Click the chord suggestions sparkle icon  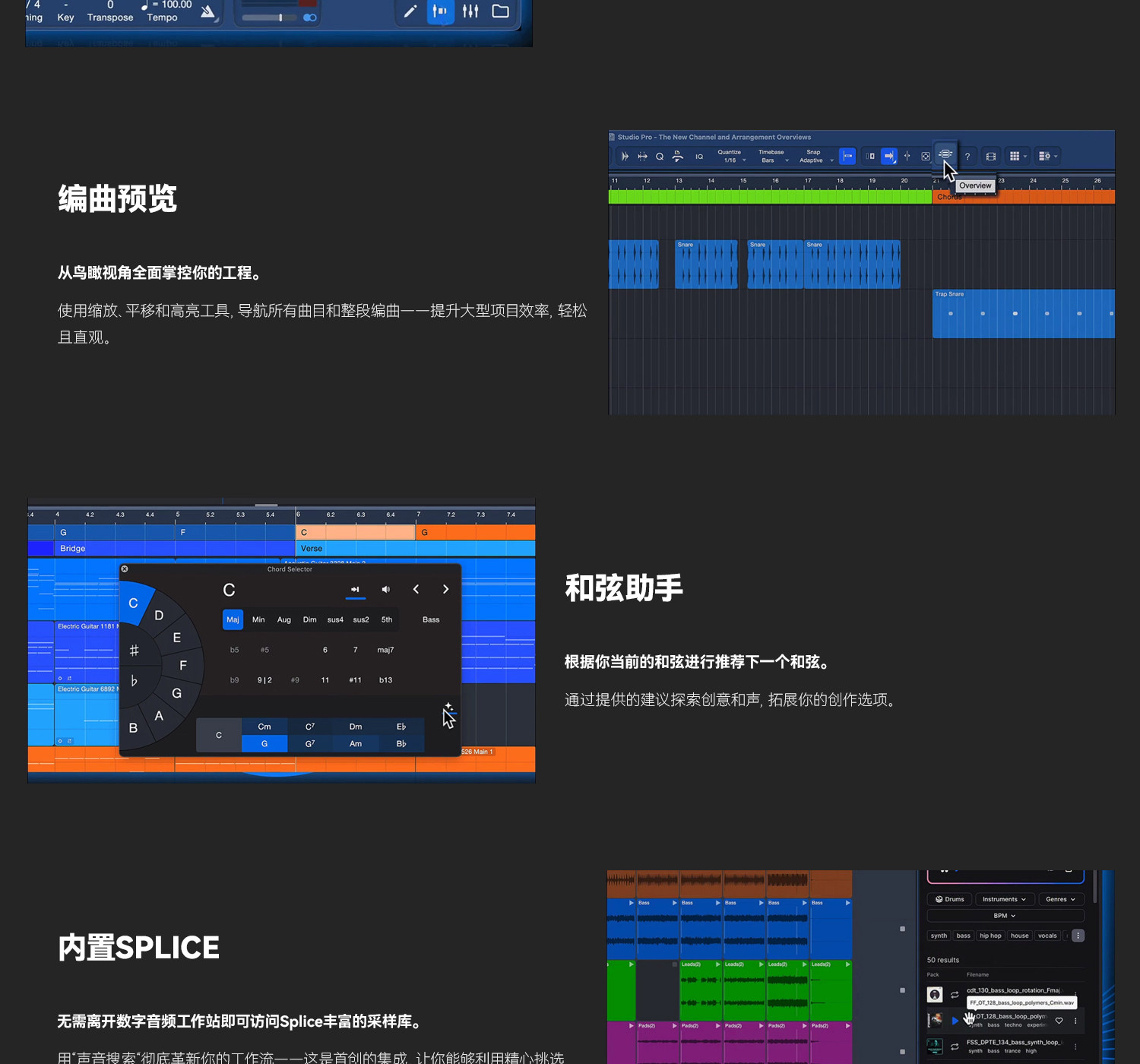pyautogui.click(x=448, y=708)
